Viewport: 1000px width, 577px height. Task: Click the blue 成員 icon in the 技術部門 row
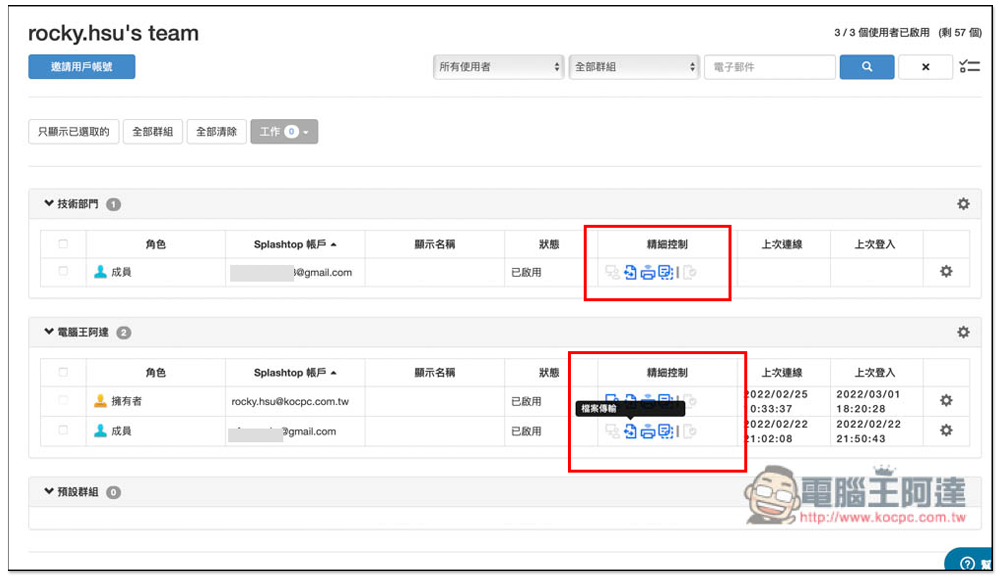point(100,272)
